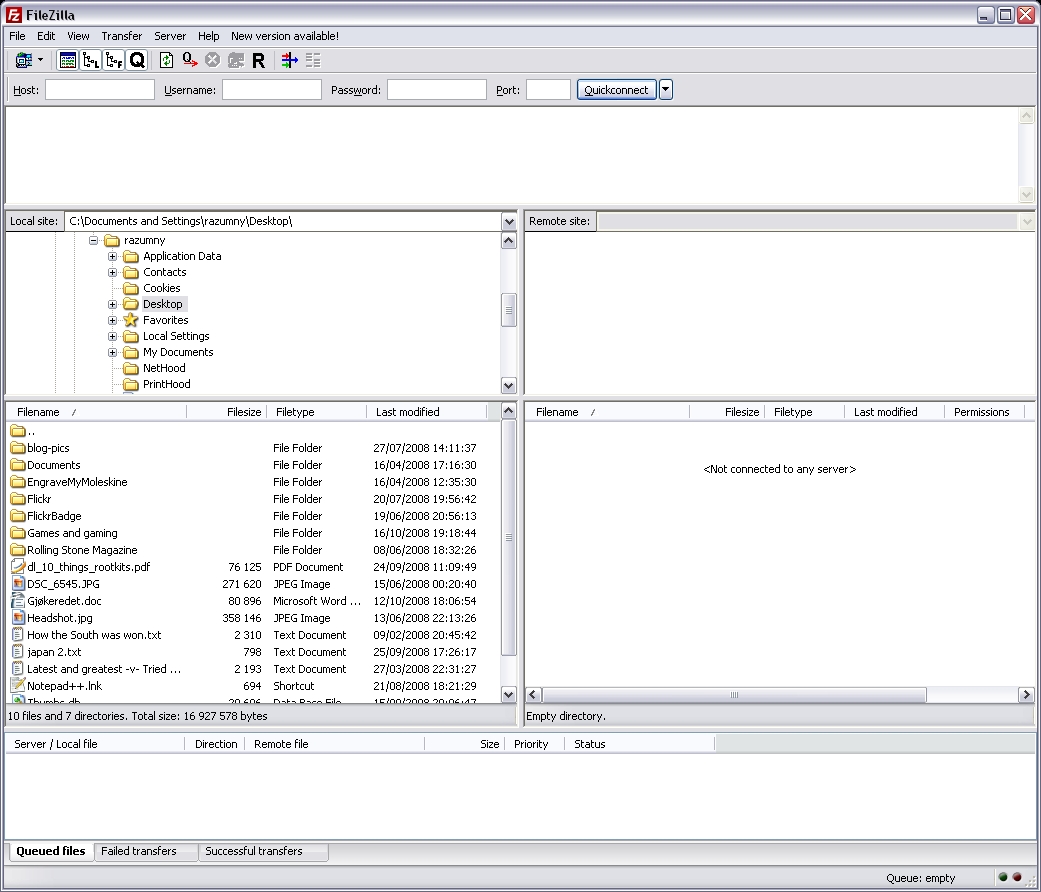Click the Quickconnect button

click(616, 90)
